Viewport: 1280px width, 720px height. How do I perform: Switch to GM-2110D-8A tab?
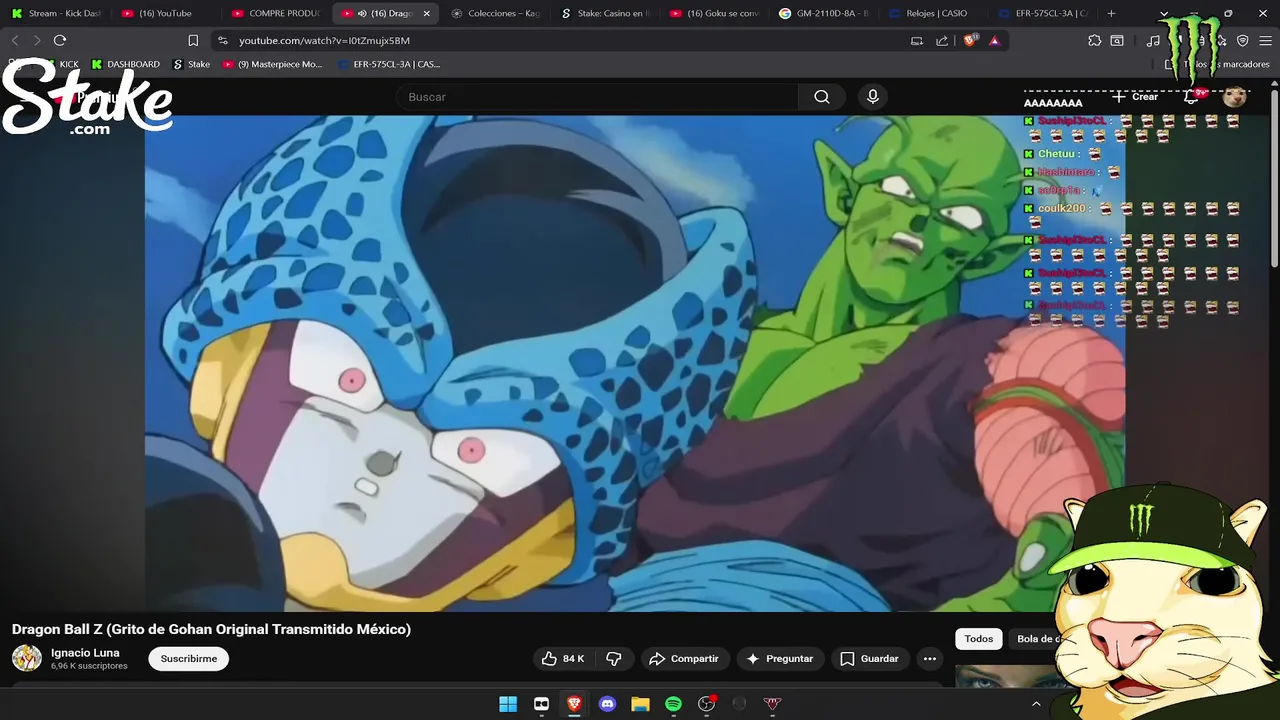click(x=825, y=13)
